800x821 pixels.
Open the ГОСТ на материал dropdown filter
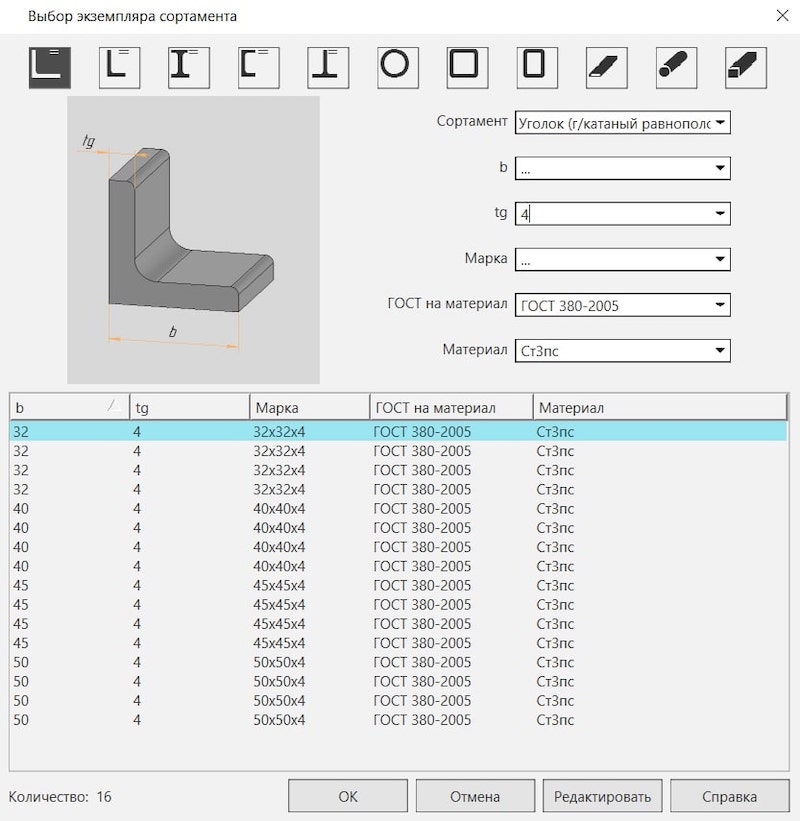[720, 305]
